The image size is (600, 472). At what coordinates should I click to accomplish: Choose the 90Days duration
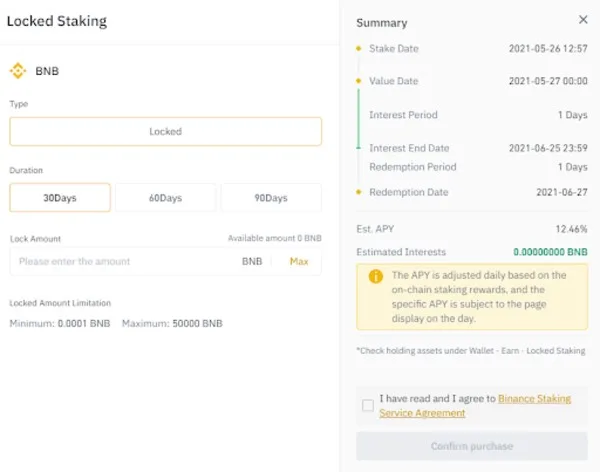[x=270, y=198]
